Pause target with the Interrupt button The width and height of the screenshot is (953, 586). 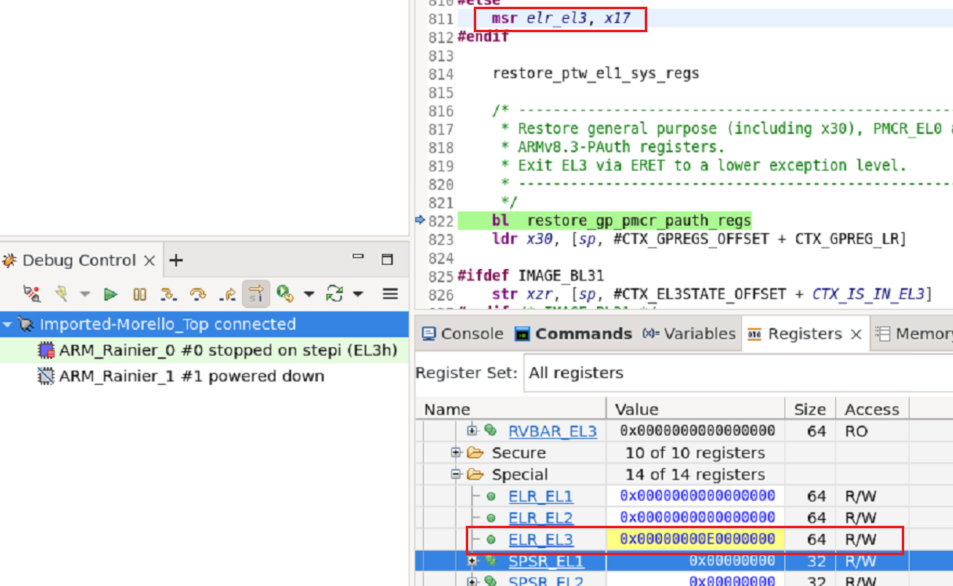[140, 294]
